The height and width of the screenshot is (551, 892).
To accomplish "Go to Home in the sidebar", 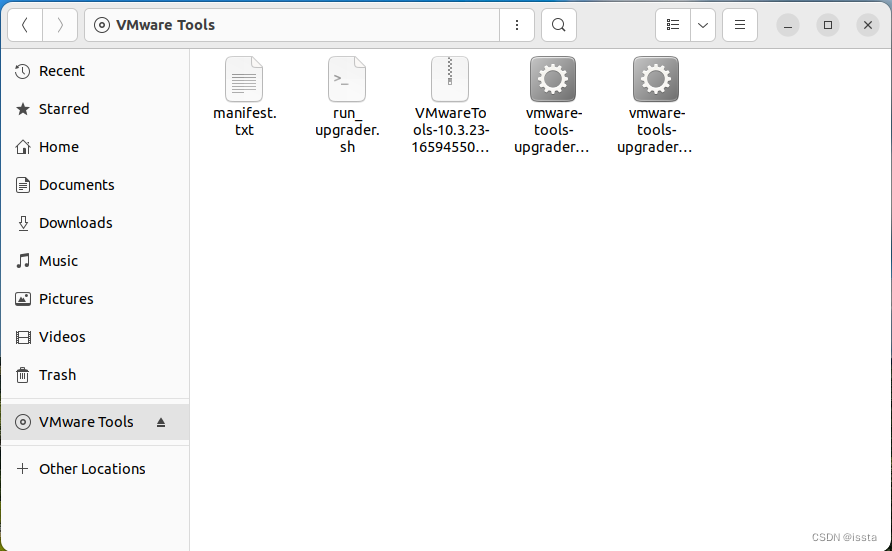I will (x=95, y=147).
